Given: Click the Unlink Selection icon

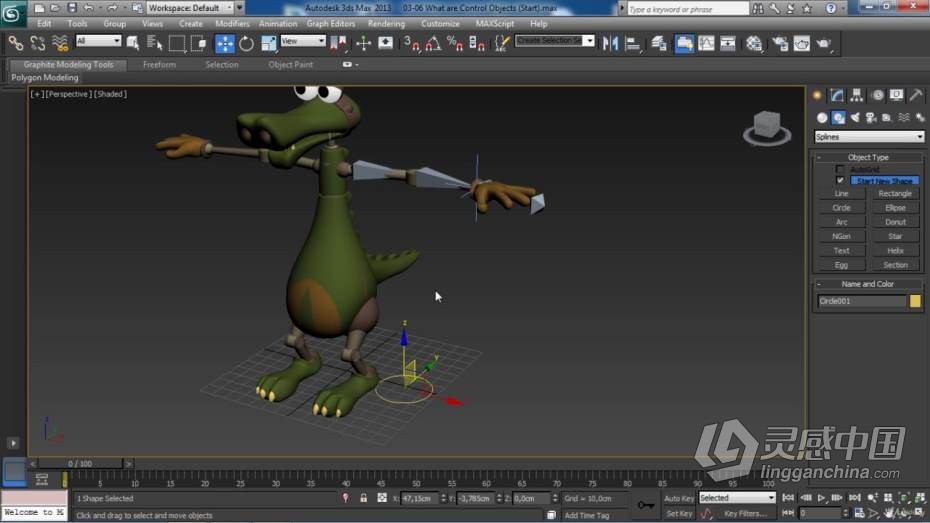Looking at the screenshot, I should pyautogui.click(x=38, y=43).
